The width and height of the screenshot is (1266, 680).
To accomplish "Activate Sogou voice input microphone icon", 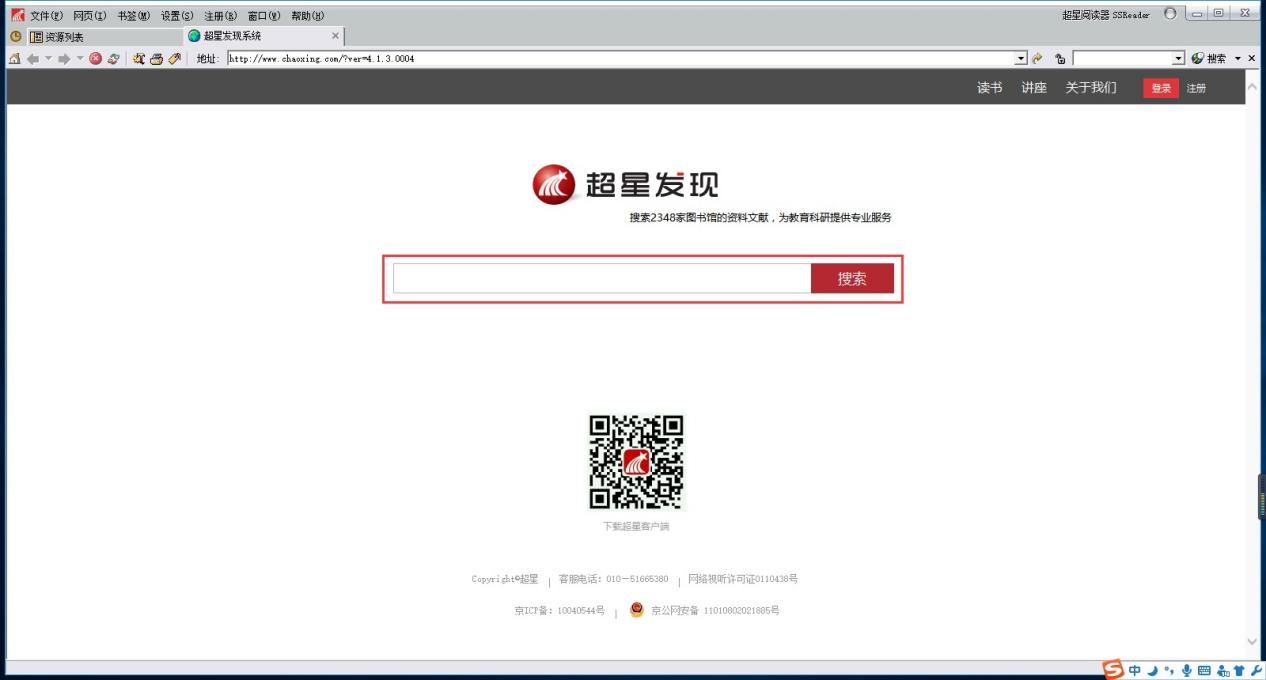I will tap(1188, 670).
